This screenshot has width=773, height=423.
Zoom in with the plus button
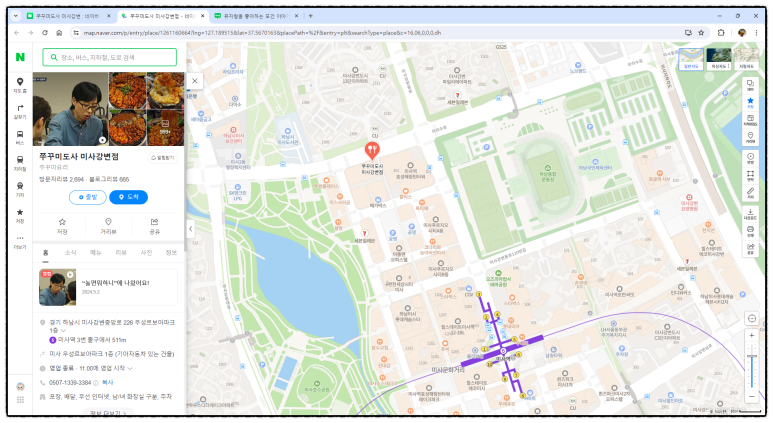(x=752, y=336)
